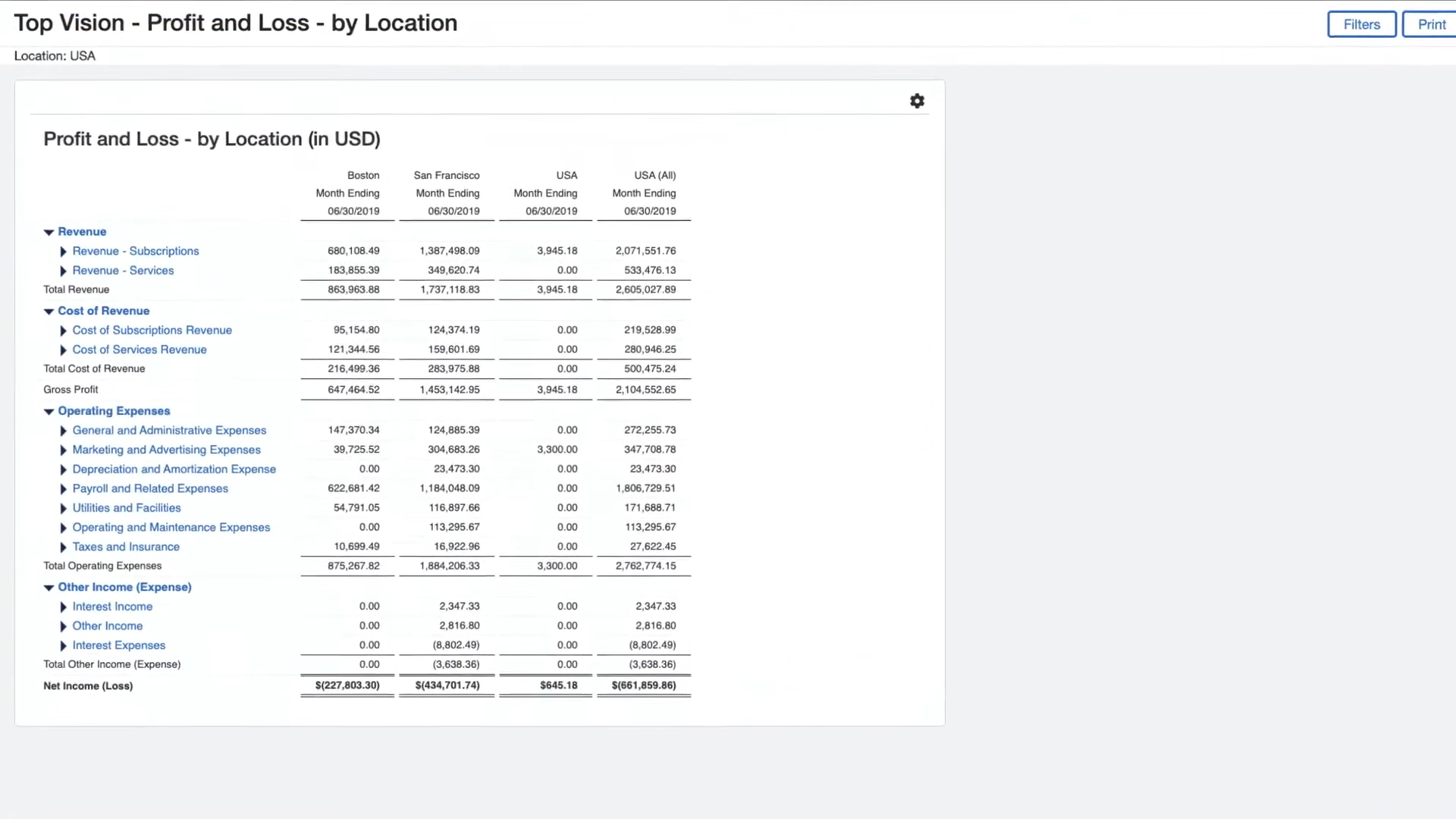Screen dimensions: 1456x819
Task: Click USA (All) taxes value 27,622.45
Action: (x=653, y=547)
